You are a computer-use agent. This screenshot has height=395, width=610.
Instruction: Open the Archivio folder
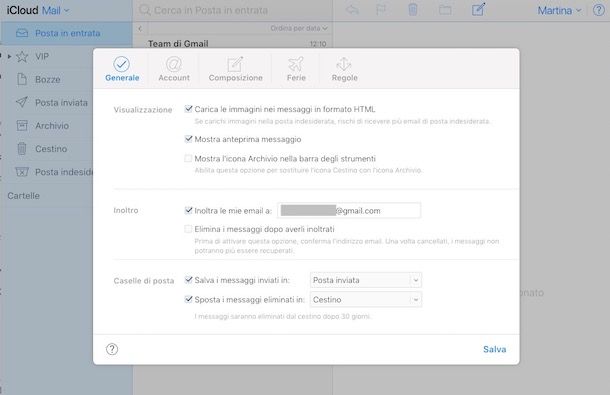pos(52,126)
